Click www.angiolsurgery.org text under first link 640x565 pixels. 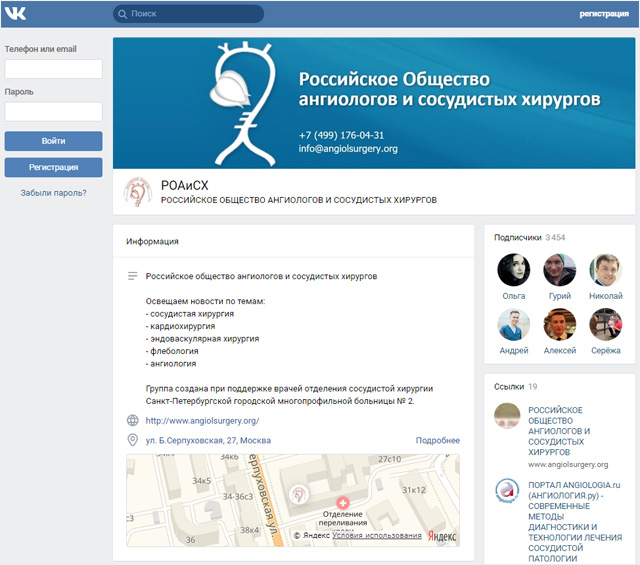(x=568, y=465)
